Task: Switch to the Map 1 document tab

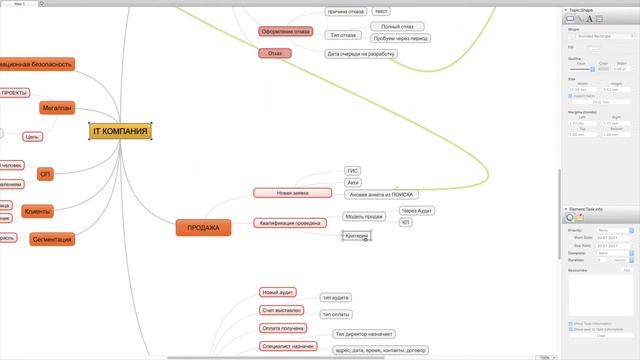Action: coord(19,3)
